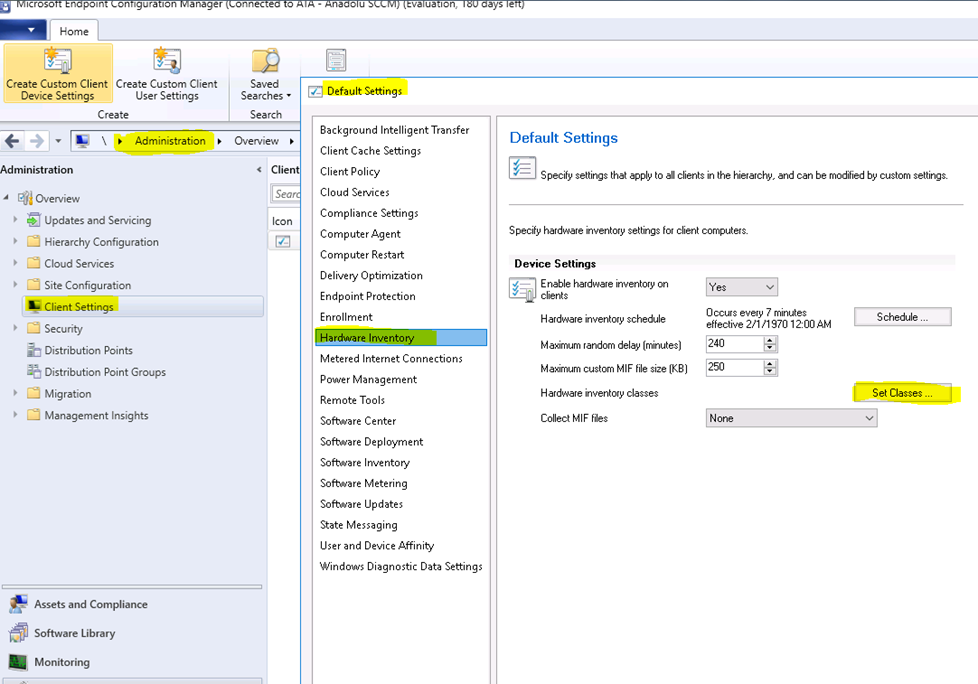Expand the Site Configuration node
The image size is (978, 684).
(16, 284)
